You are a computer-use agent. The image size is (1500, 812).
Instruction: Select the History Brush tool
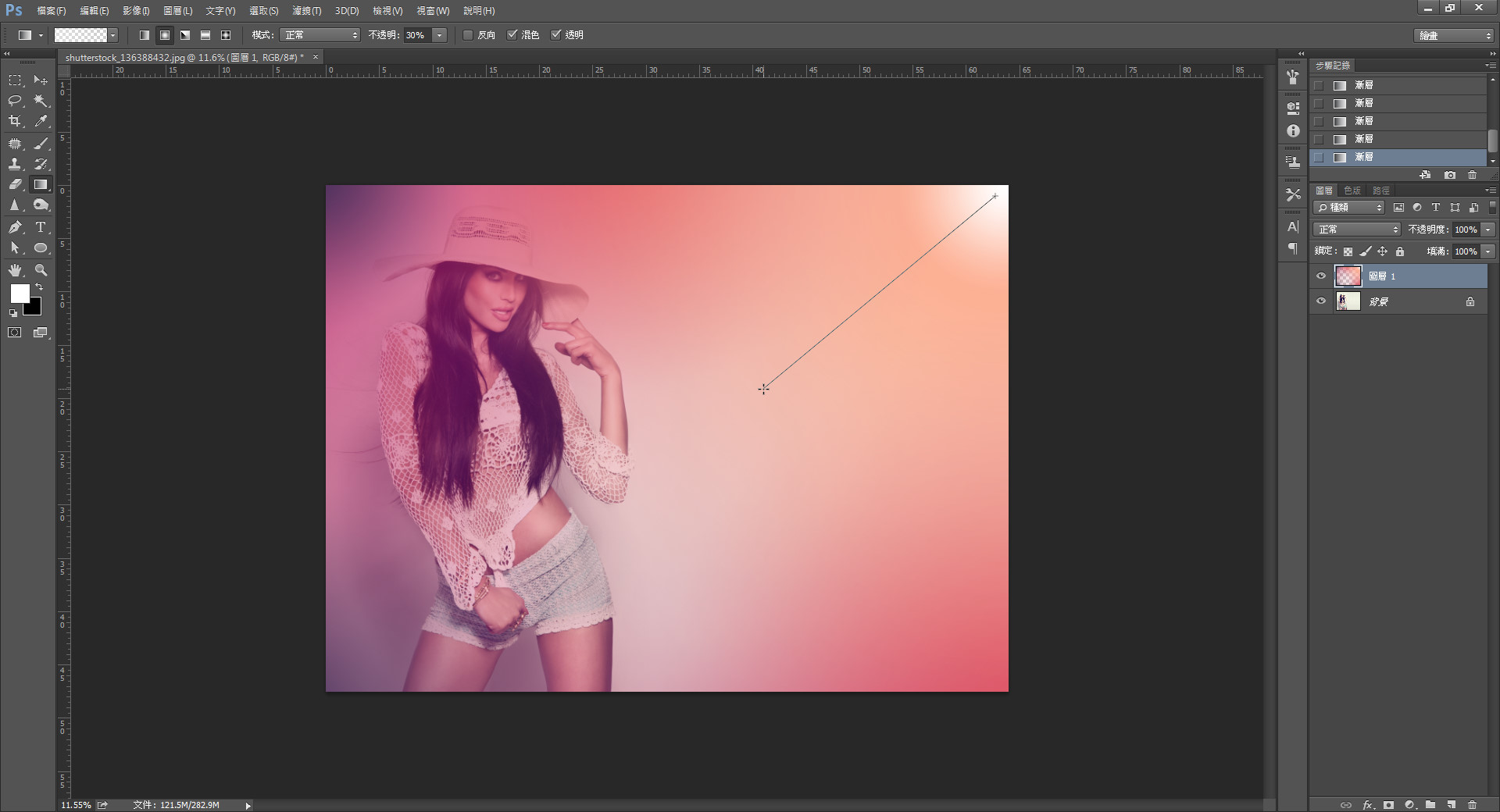point(41,164)
